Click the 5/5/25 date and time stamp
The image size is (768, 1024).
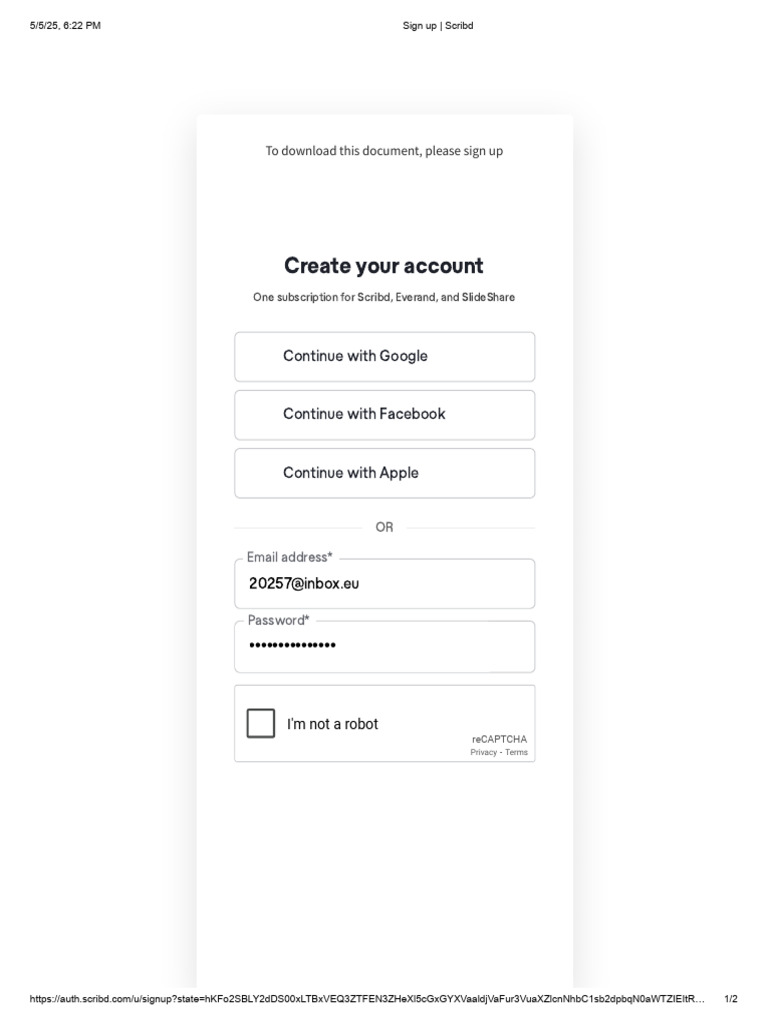(65, 26)
